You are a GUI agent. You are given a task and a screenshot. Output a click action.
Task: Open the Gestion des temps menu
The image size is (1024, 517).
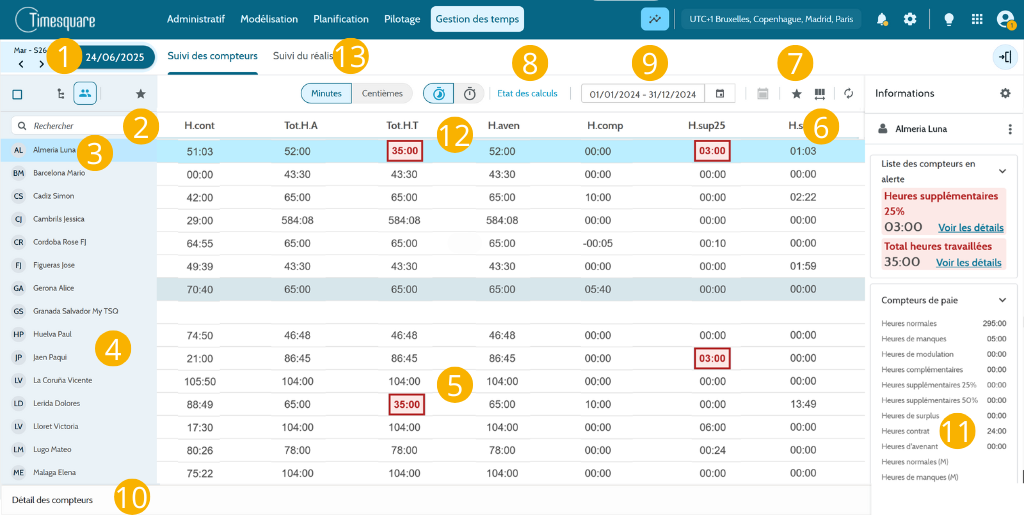tap(477, 19)
